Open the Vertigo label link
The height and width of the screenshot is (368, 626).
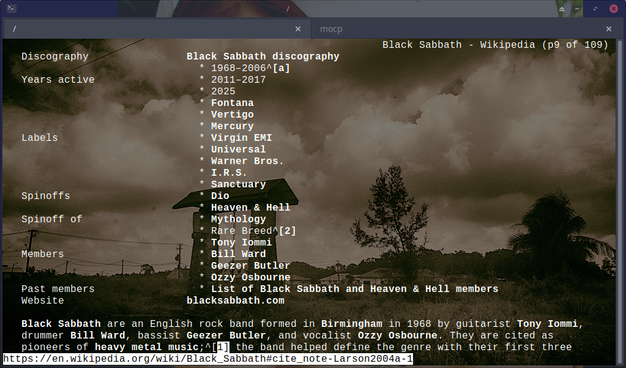[232, 115]
